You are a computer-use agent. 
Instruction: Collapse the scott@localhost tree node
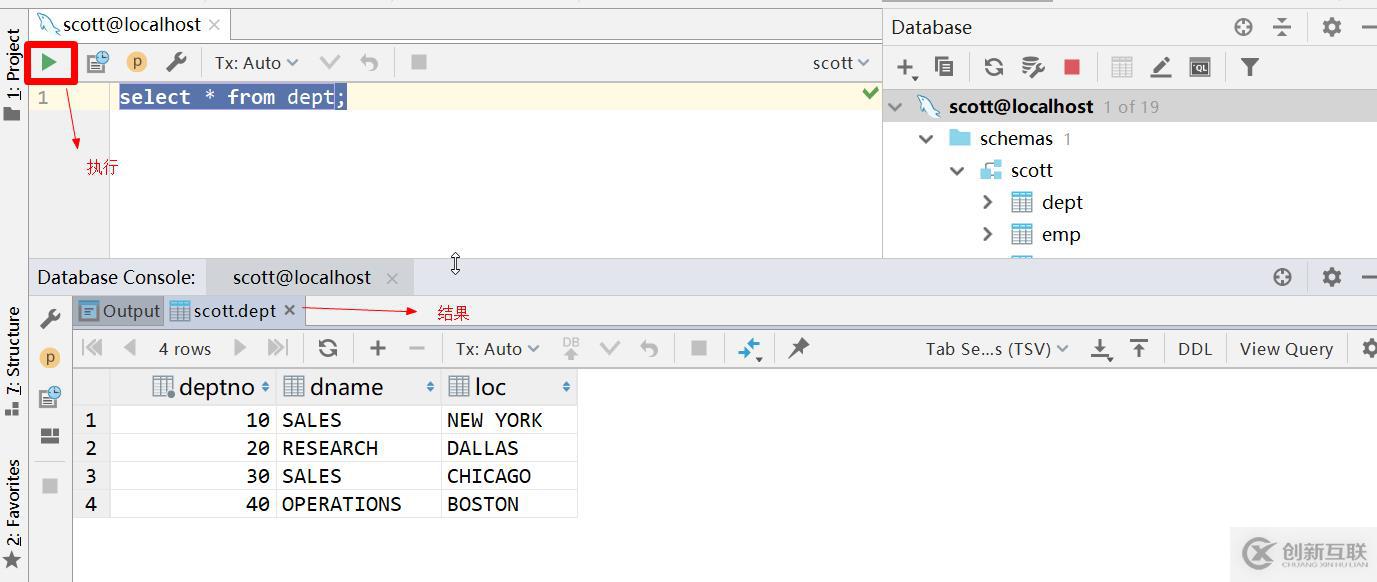(896, 106)
